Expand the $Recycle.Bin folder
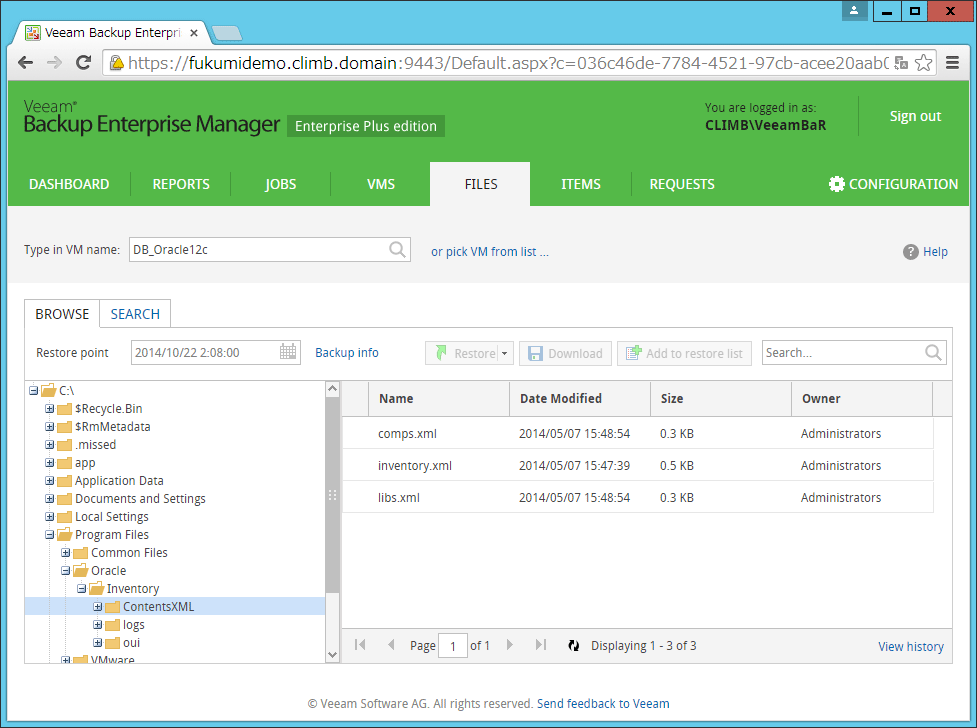This screenshot has width=977, height=728. tap(49, 409)
